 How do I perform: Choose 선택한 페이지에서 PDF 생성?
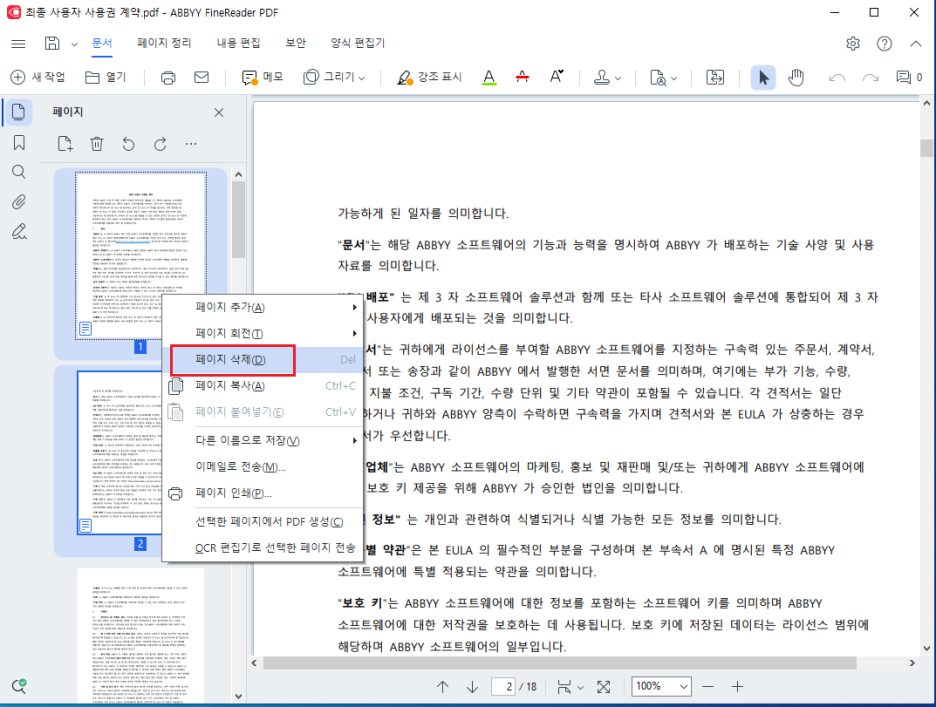point(263,522)
